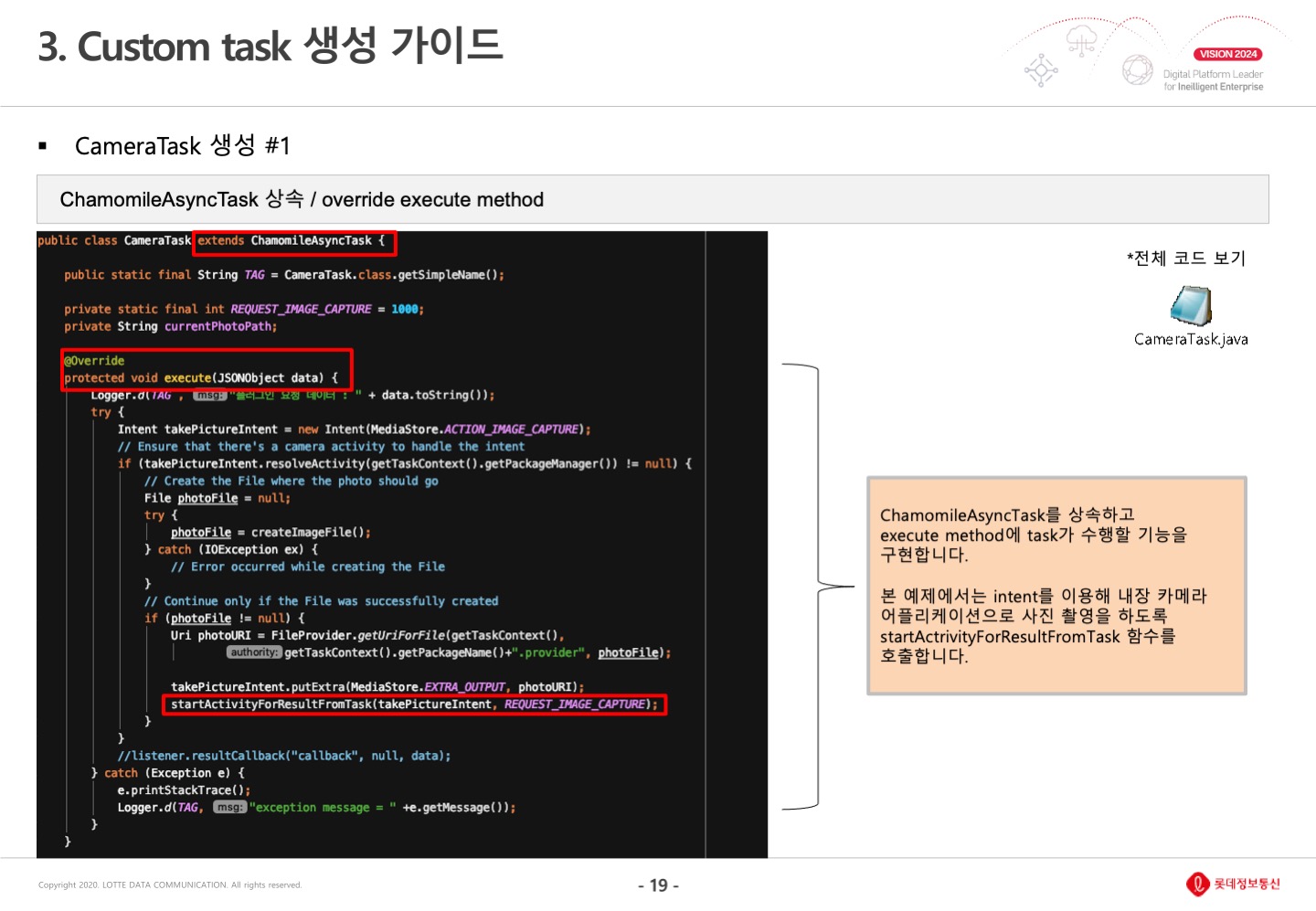Click the circular swirl logo beside the tagline

coord(1138,70)
